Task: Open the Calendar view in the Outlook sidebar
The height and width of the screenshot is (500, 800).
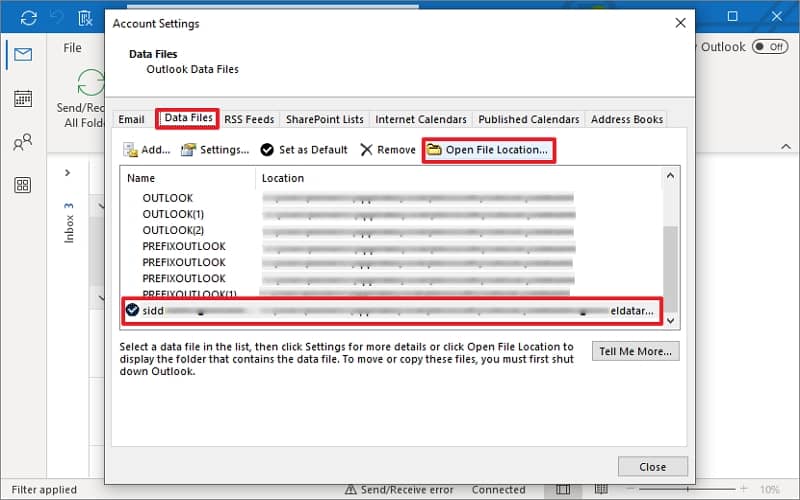Action: [x=23, y=98]
